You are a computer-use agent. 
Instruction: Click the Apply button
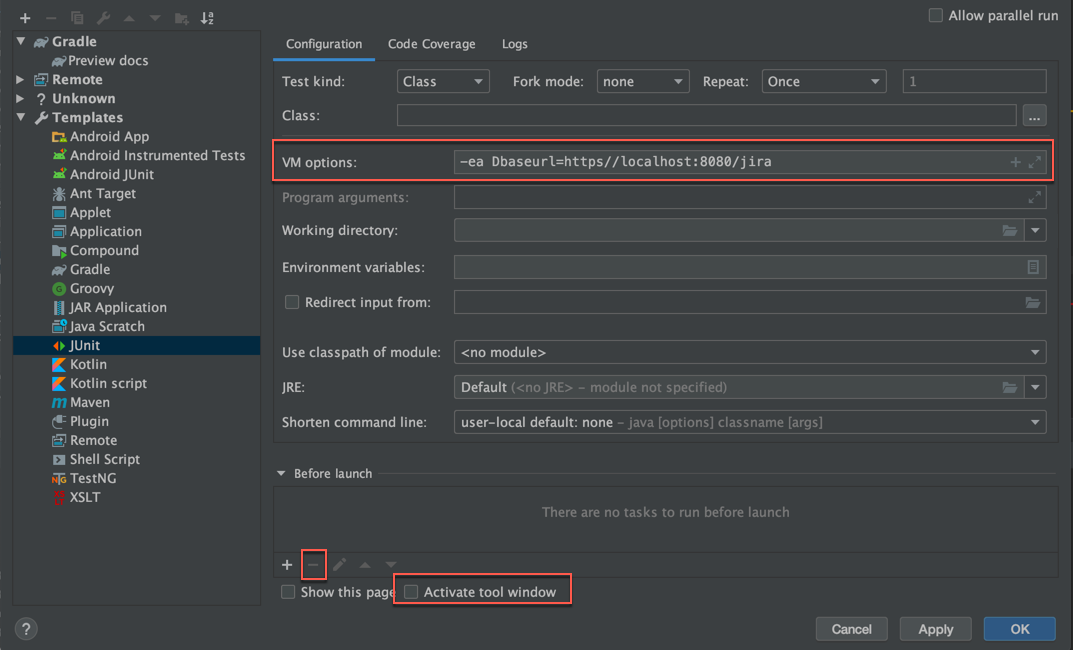pos(935,629)
